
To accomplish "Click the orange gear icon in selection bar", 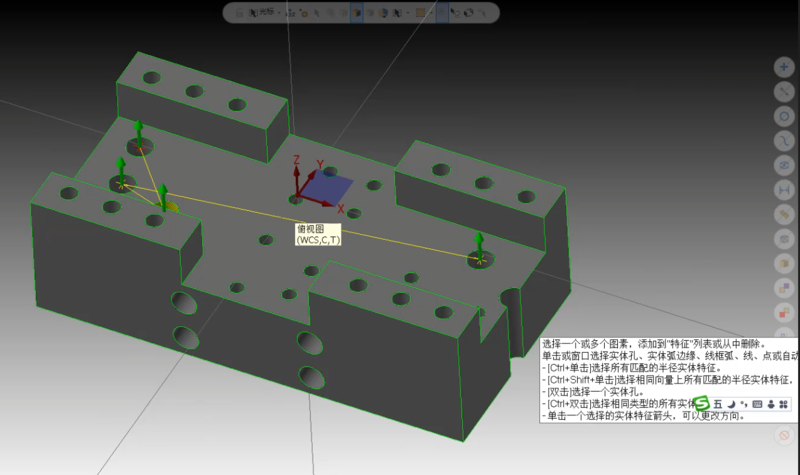I will 304,13.
